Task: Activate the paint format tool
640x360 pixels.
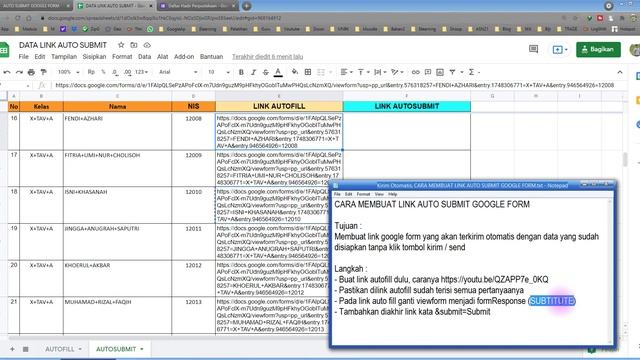Action: 44,72
